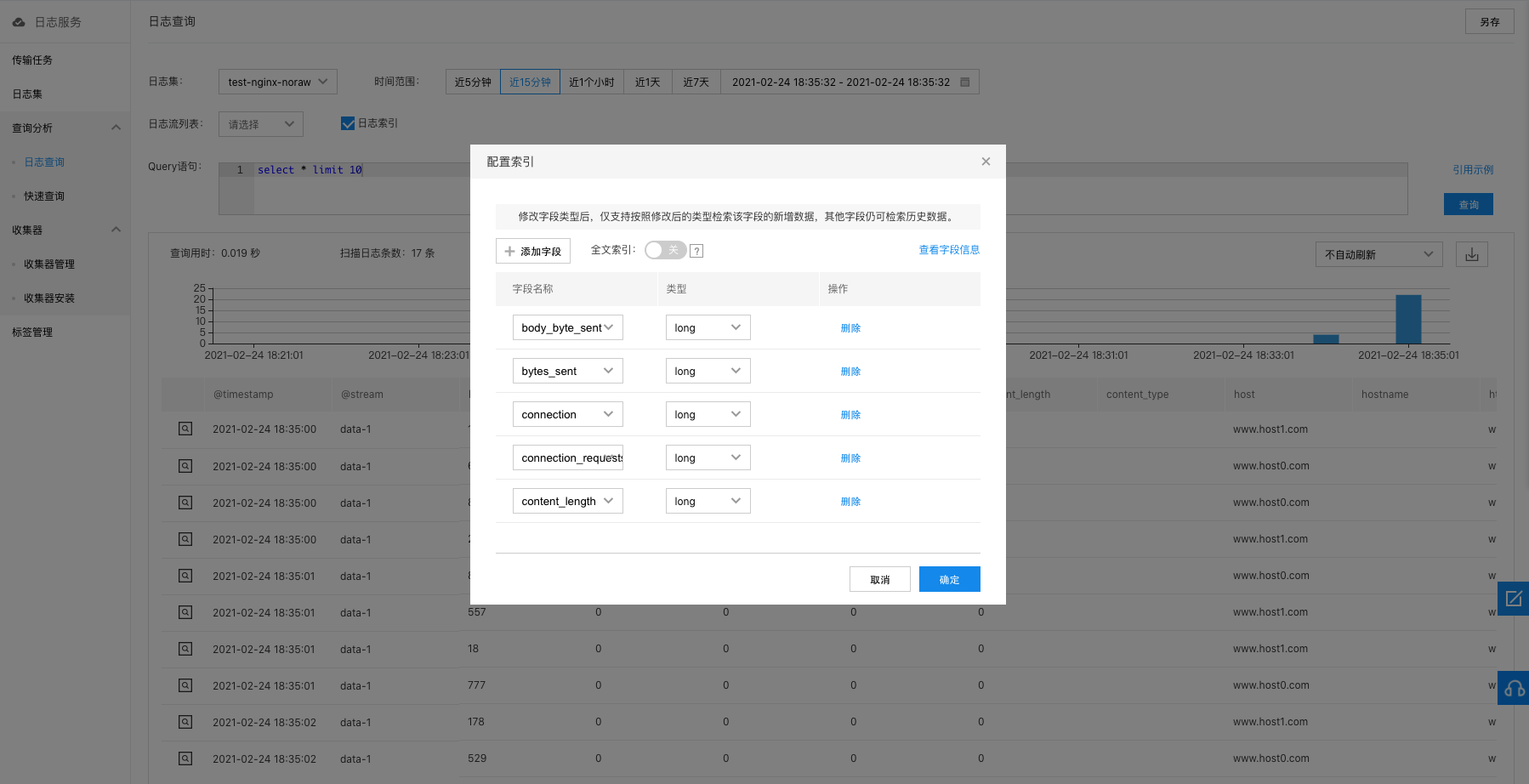Open 快速查询 in the sidebar

pos(44,196)
